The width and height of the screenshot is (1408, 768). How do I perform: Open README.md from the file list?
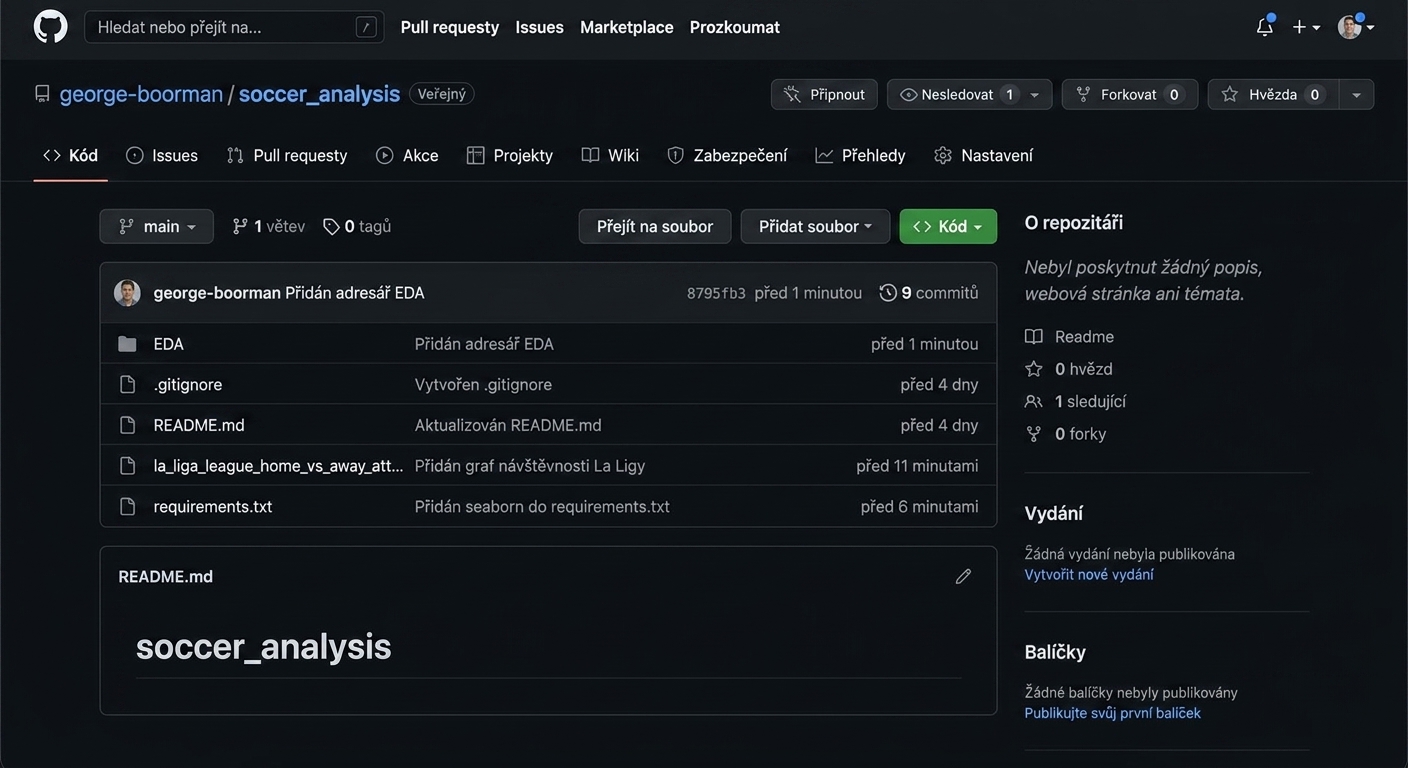pos(199,425)
